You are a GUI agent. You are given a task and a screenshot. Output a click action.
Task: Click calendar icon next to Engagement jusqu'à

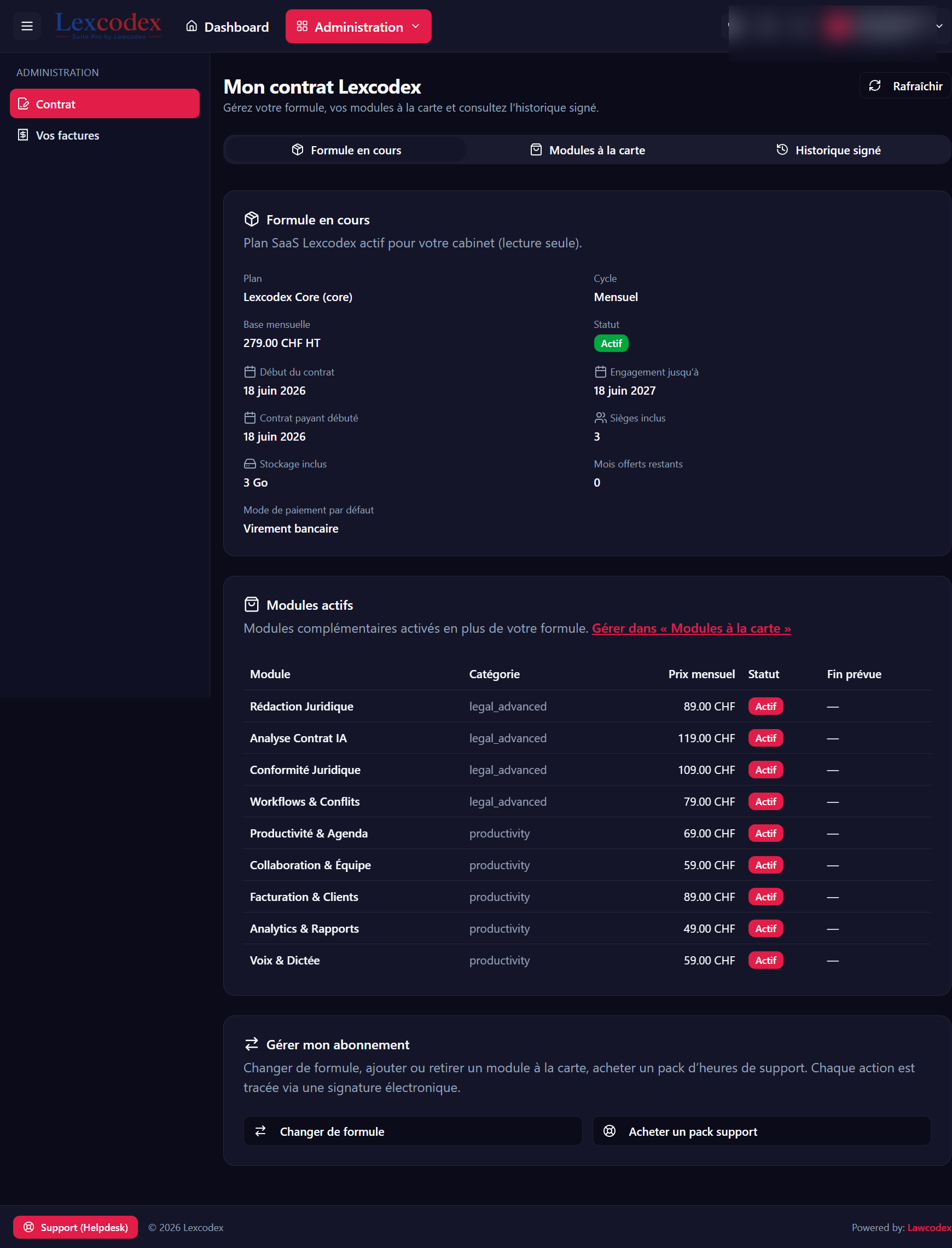(601, 372)
